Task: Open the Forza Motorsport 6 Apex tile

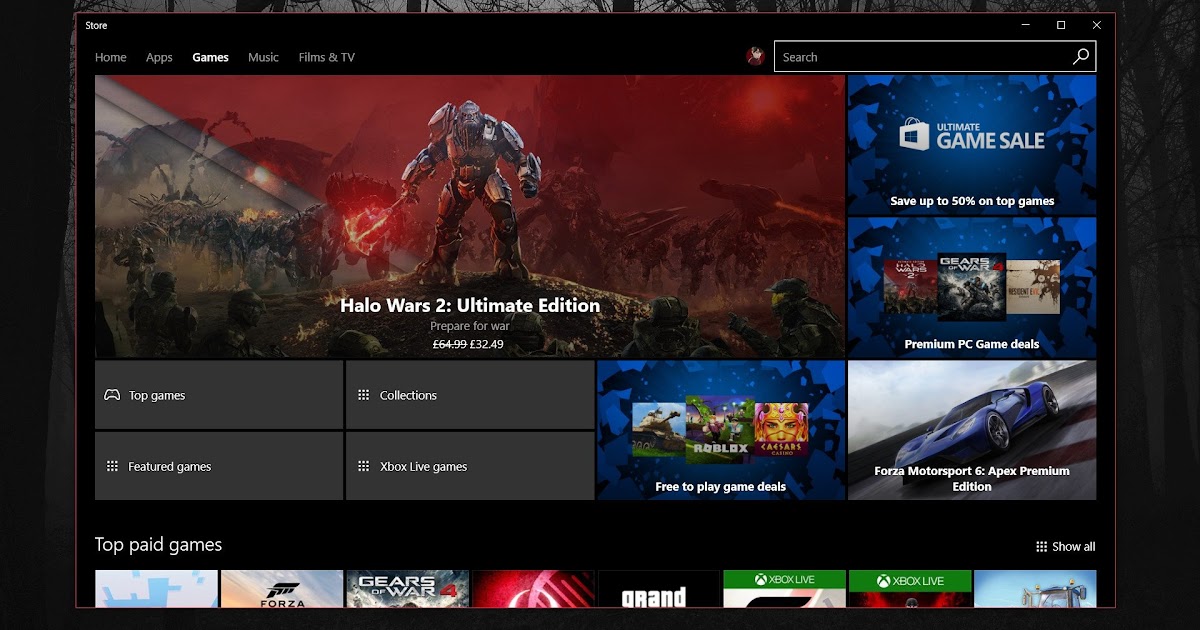Action: point(972,430)
